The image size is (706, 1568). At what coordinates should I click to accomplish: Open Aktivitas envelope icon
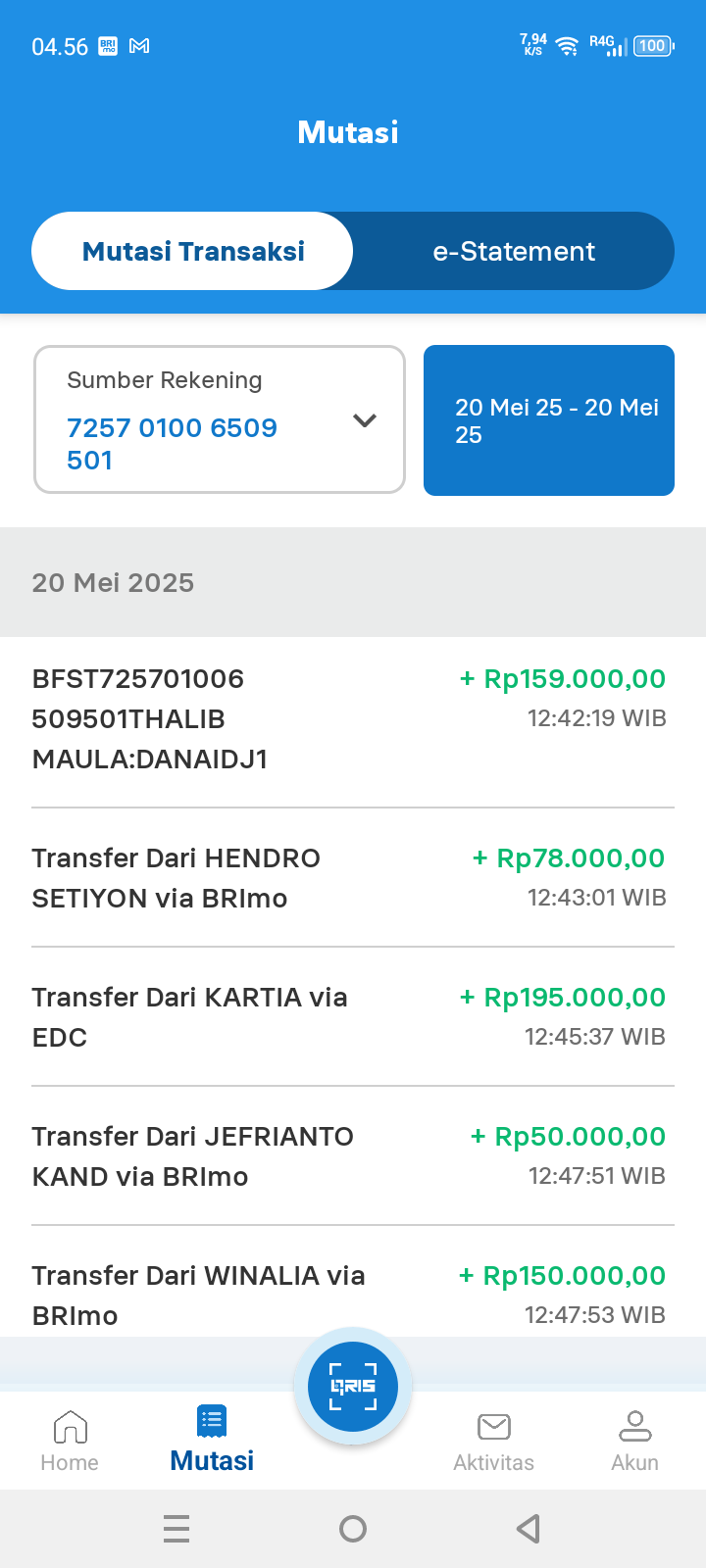click(x=494, y=1427)
